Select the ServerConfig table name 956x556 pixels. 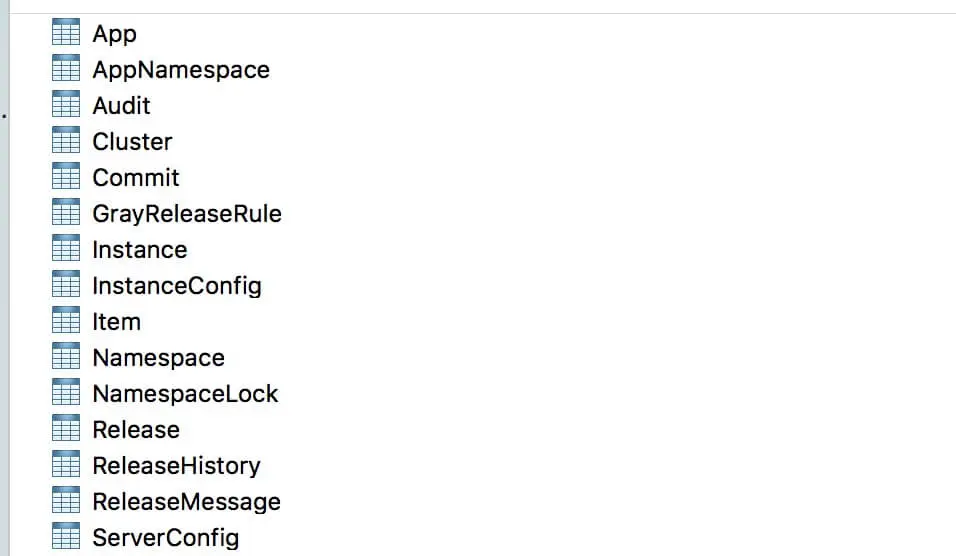165,538
